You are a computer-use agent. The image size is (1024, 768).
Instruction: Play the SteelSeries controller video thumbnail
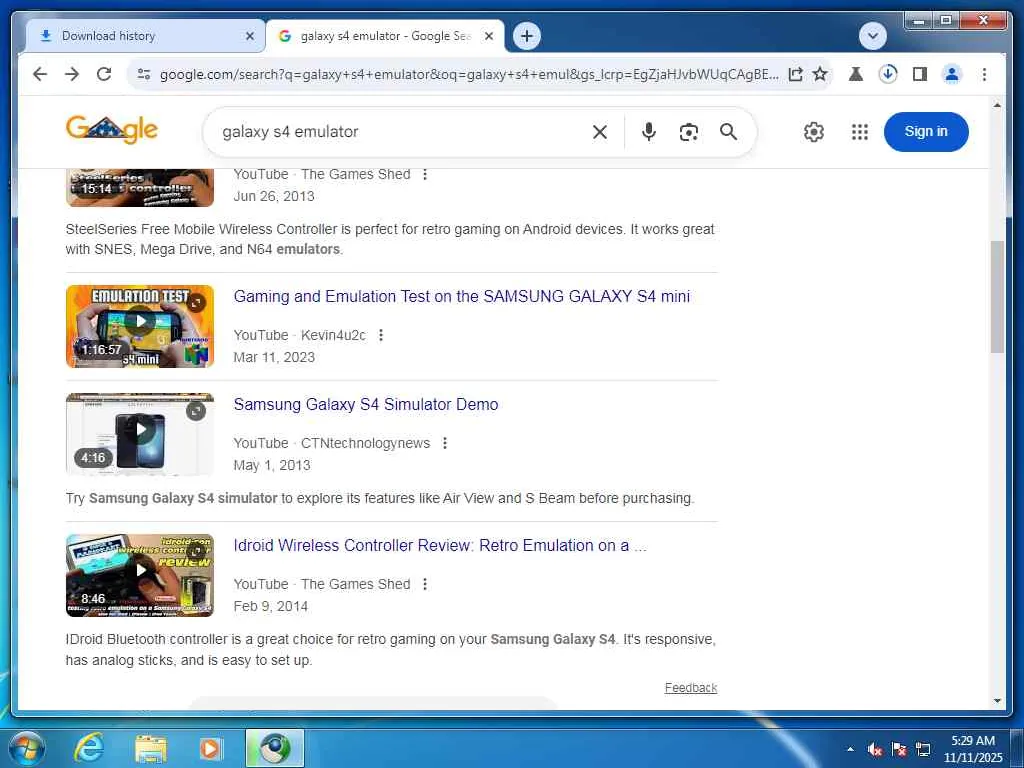(140, 187)
